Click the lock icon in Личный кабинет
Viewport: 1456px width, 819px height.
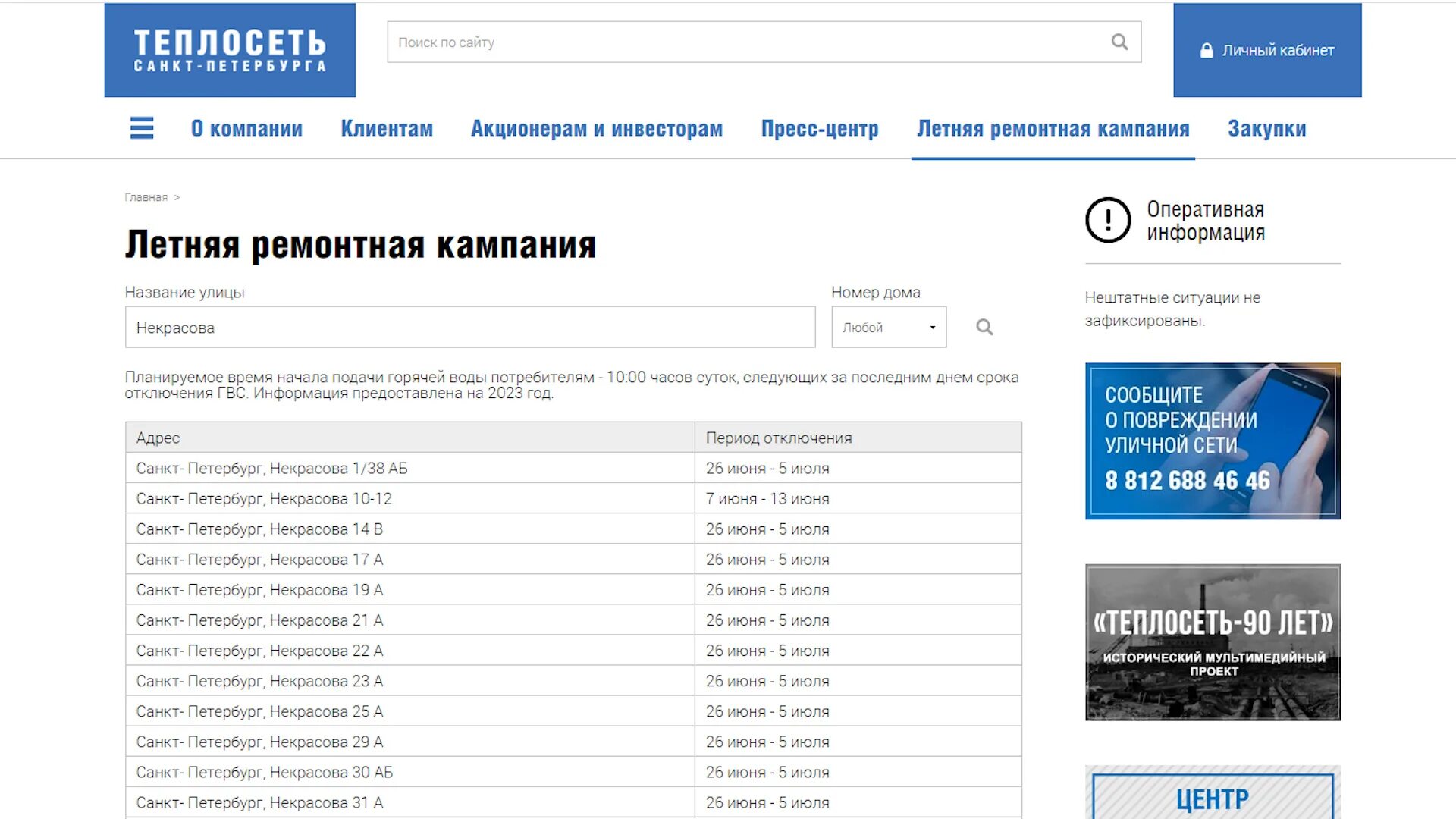pyautogui.click(x=1207, y=51)
